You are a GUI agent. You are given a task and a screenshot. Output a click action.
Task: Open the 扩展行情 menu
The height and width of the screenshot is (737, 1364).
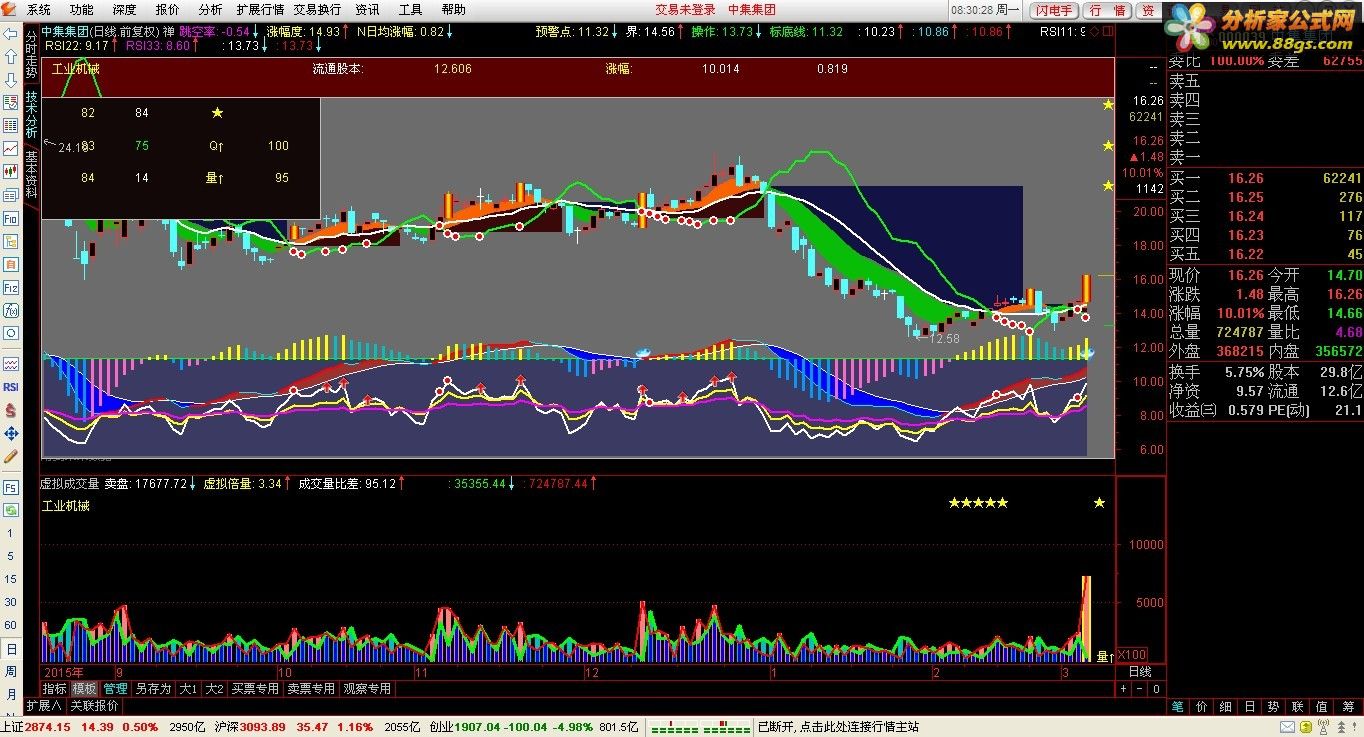(x=260, y=9)
